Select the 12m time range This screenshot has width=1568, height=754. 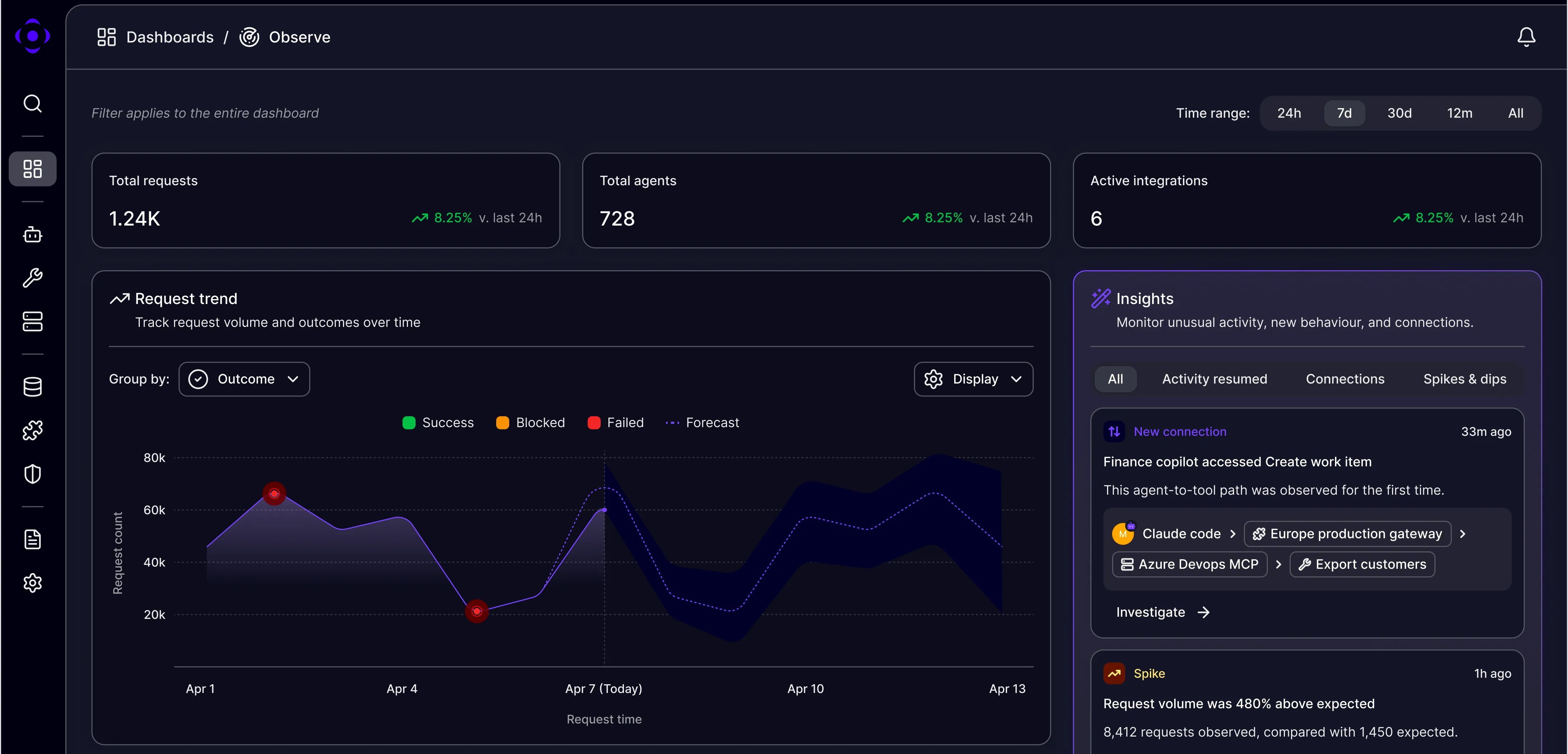pos(1459,113)
